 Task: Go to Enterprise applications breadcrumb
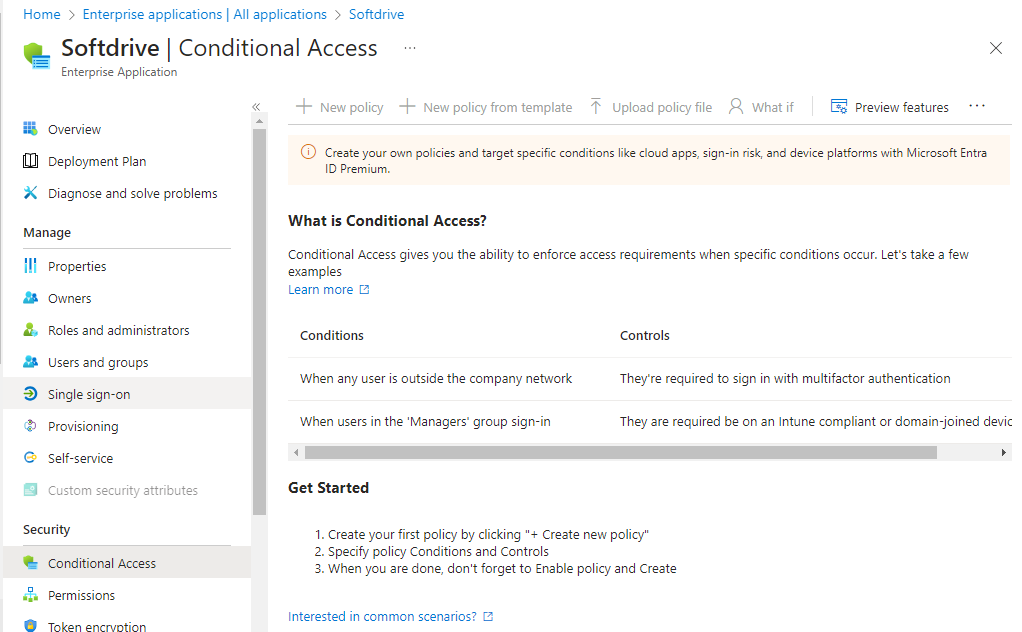click(x=205, y=14)
